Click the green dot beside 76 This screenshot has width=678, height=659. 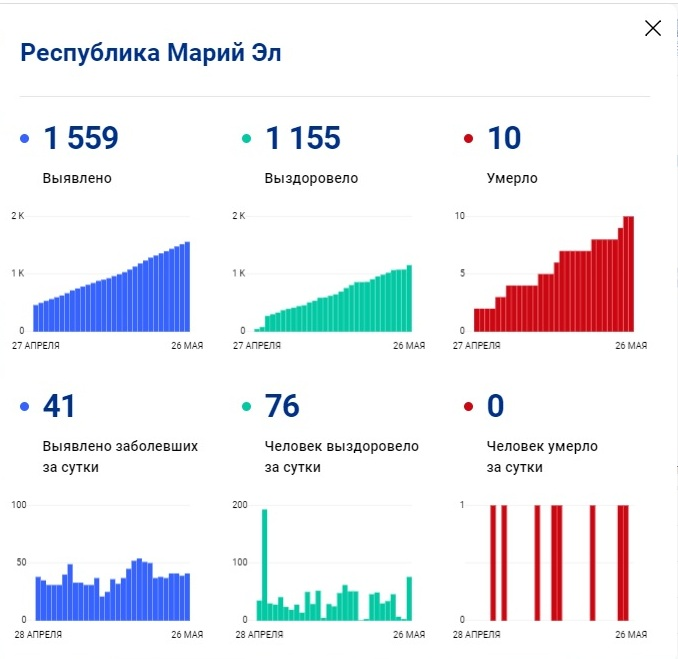coord(247,407)
